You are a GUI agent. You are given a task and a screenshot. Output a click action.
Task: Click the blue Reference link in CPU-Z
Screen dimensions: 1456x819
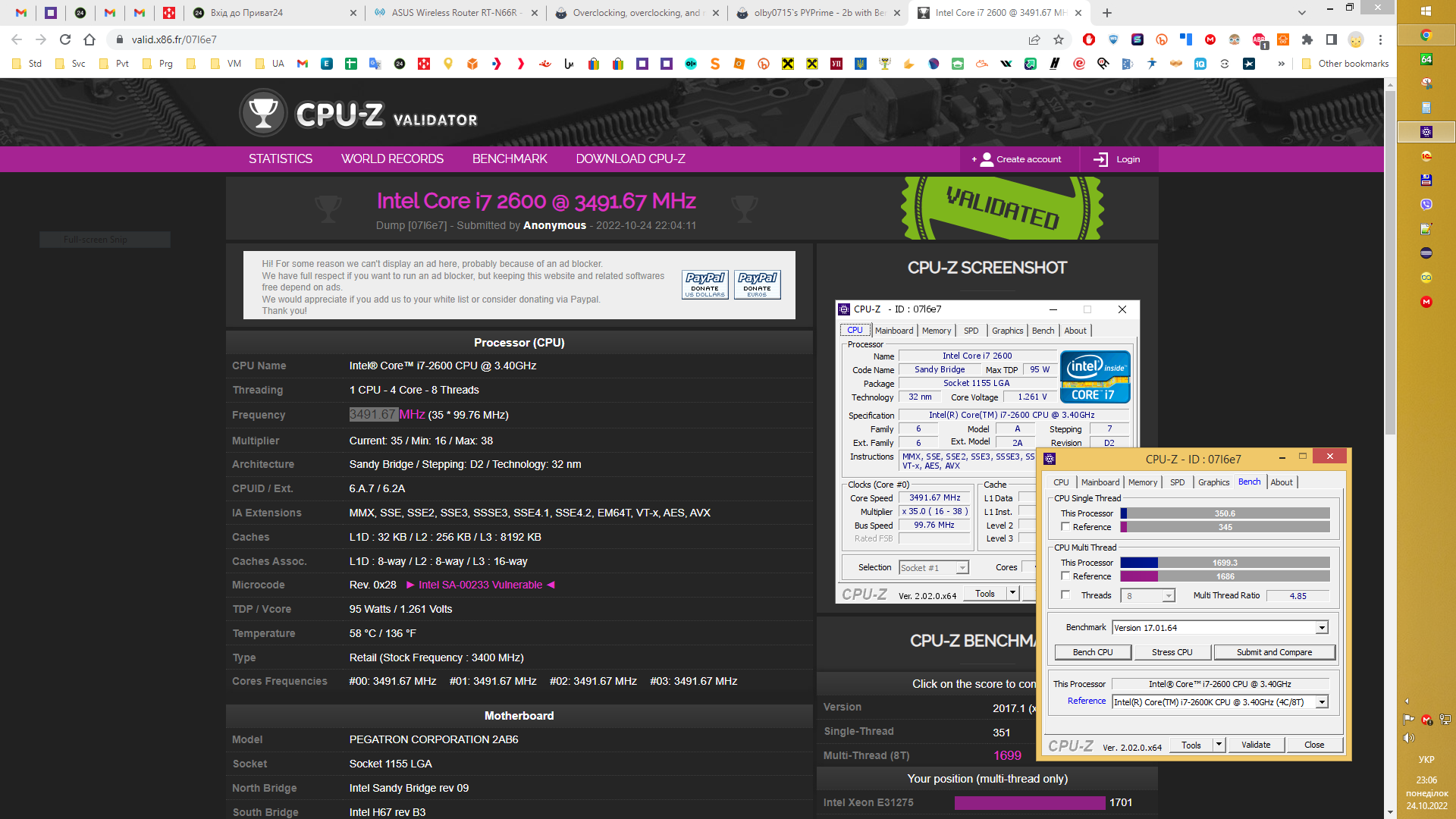tap(1086, 701)
